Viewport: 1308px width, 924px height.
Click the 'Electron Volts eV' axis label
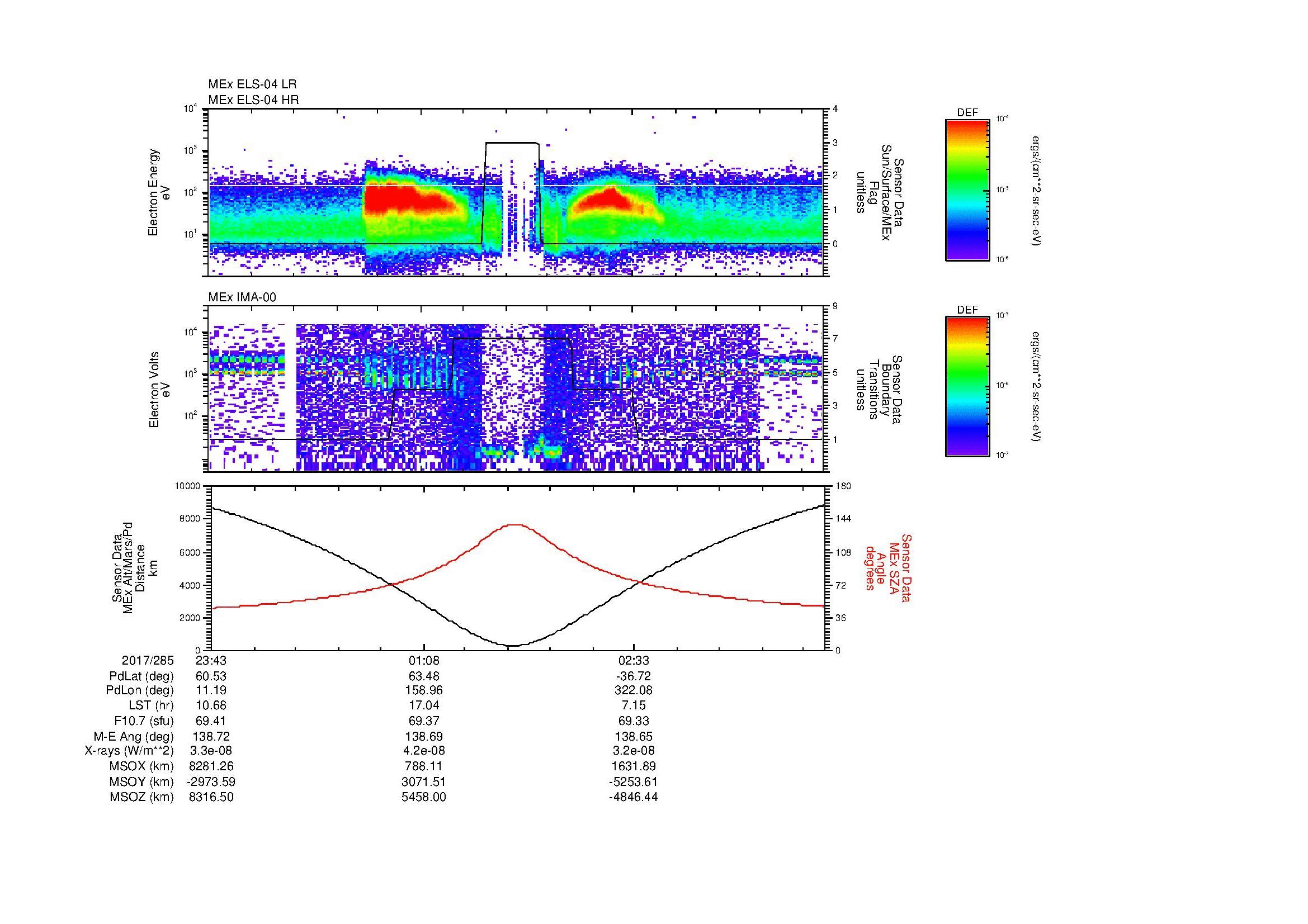(x=159, y=390)
